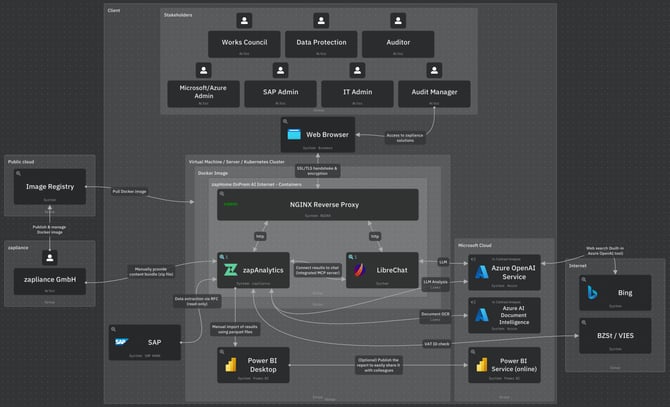Click the person icon above zapliance GmbH

tap(50, 258)
